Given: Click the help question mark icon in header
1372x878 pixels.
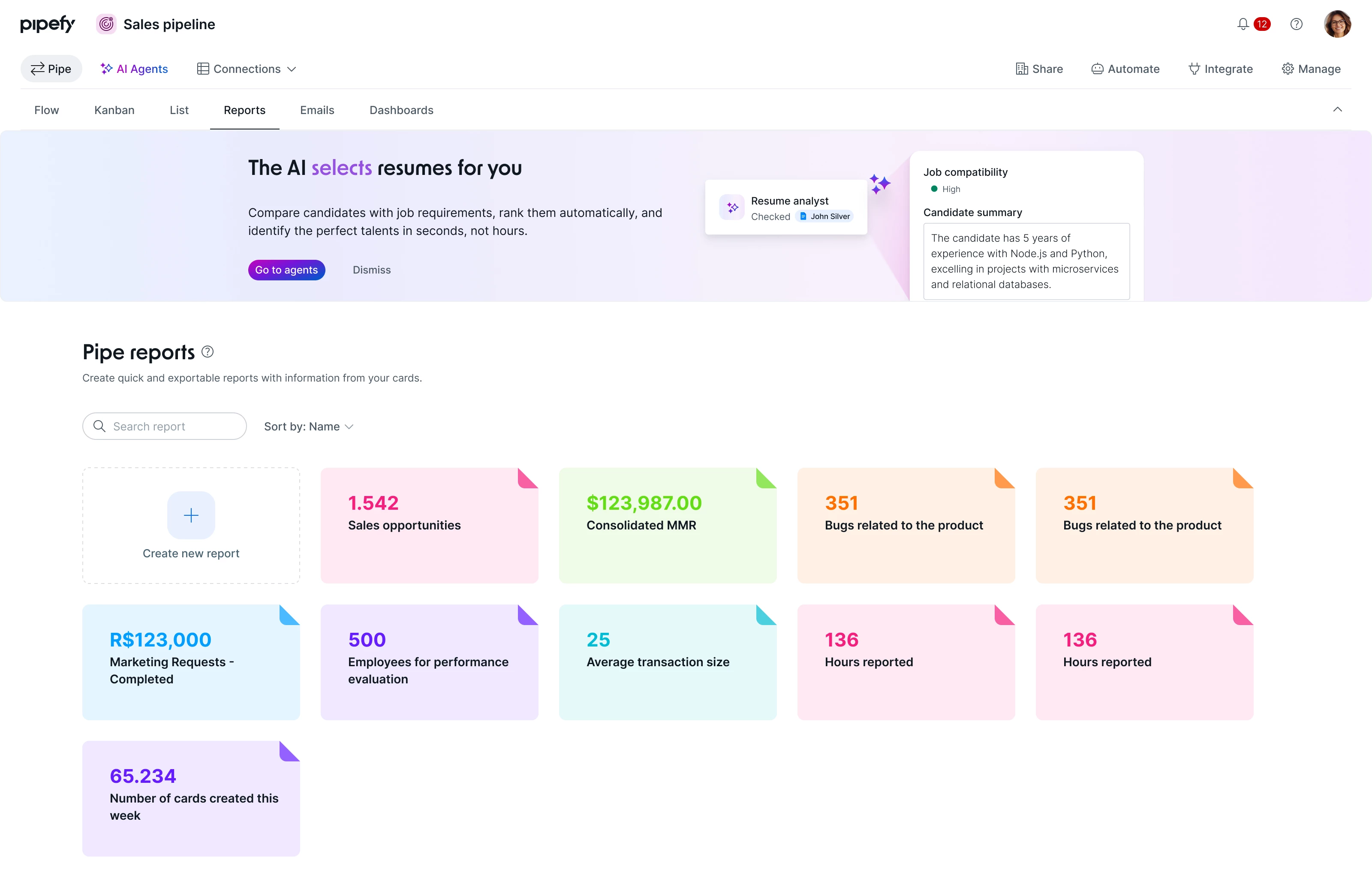Looking at the screenshot, I should point(1296,24).
